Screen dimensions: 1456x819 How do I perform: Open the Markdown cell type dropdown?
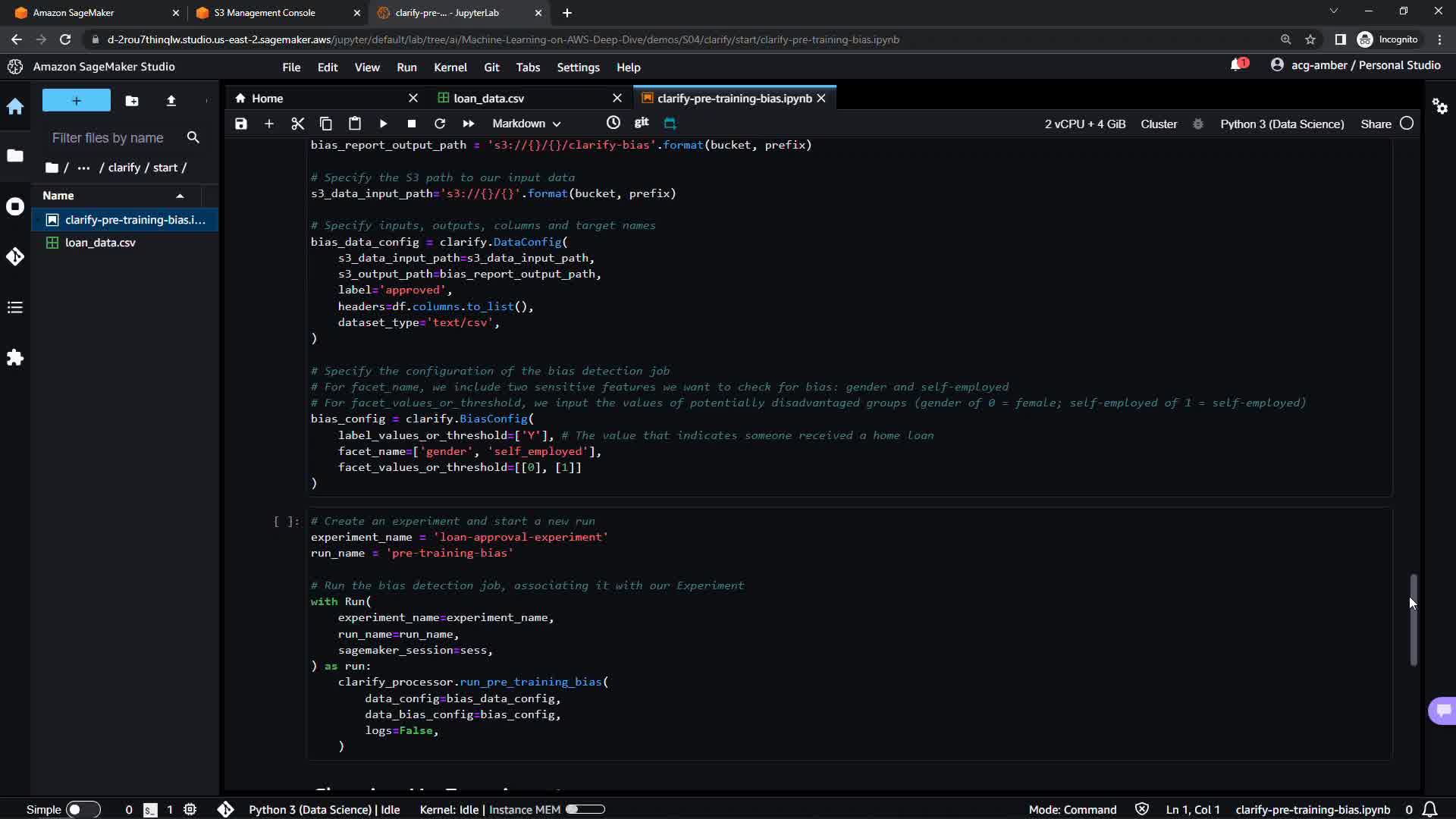click(x=526, y=124)
